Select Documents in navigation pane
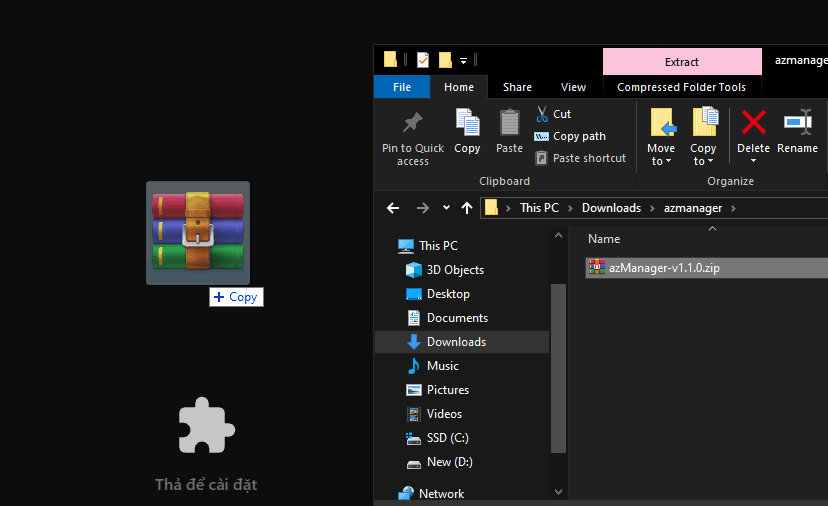Viewport: 828px width, 506px height. coord(457,318)
